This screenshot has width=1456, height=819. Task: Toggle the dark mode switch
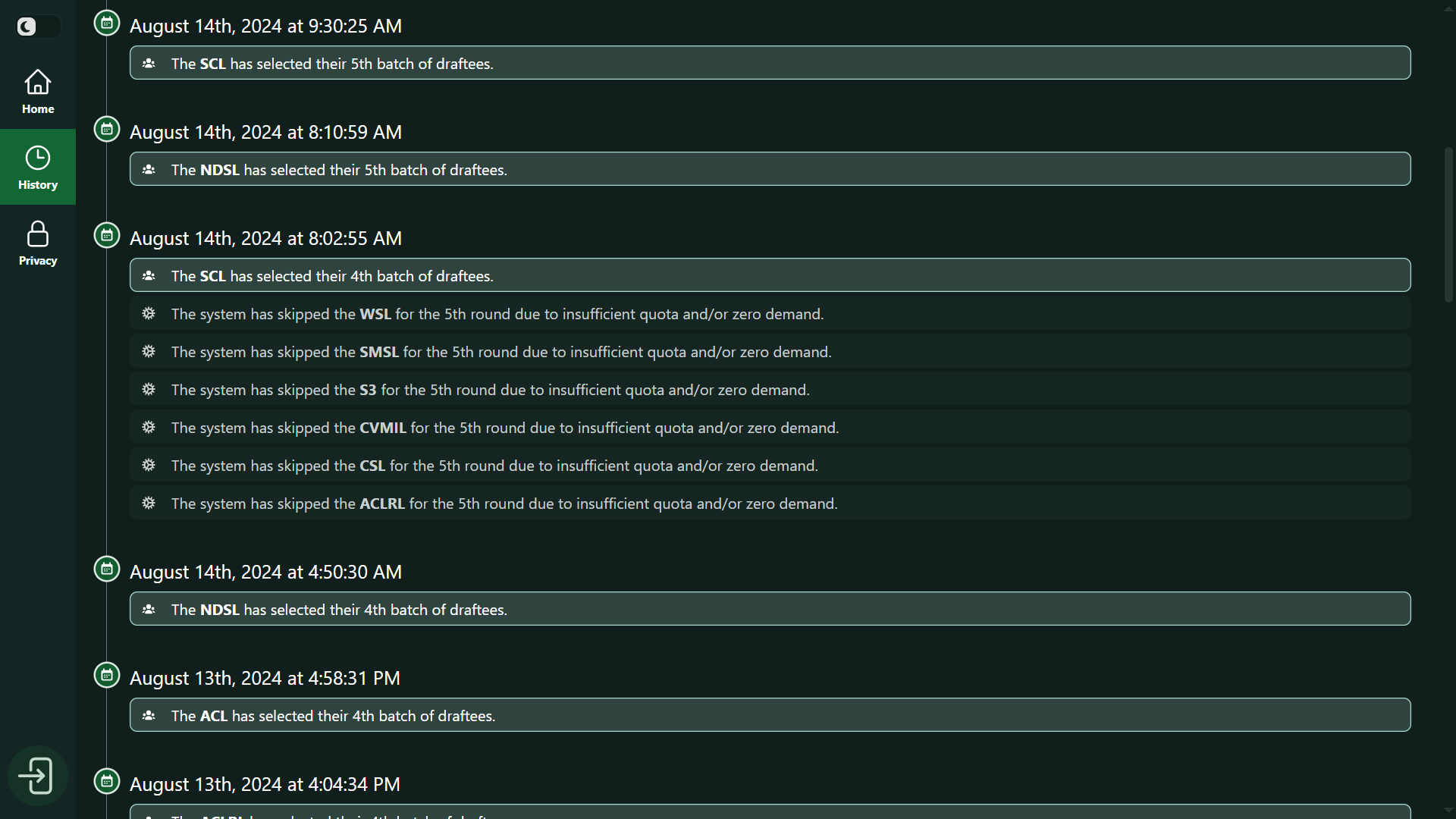coord(38,27)
